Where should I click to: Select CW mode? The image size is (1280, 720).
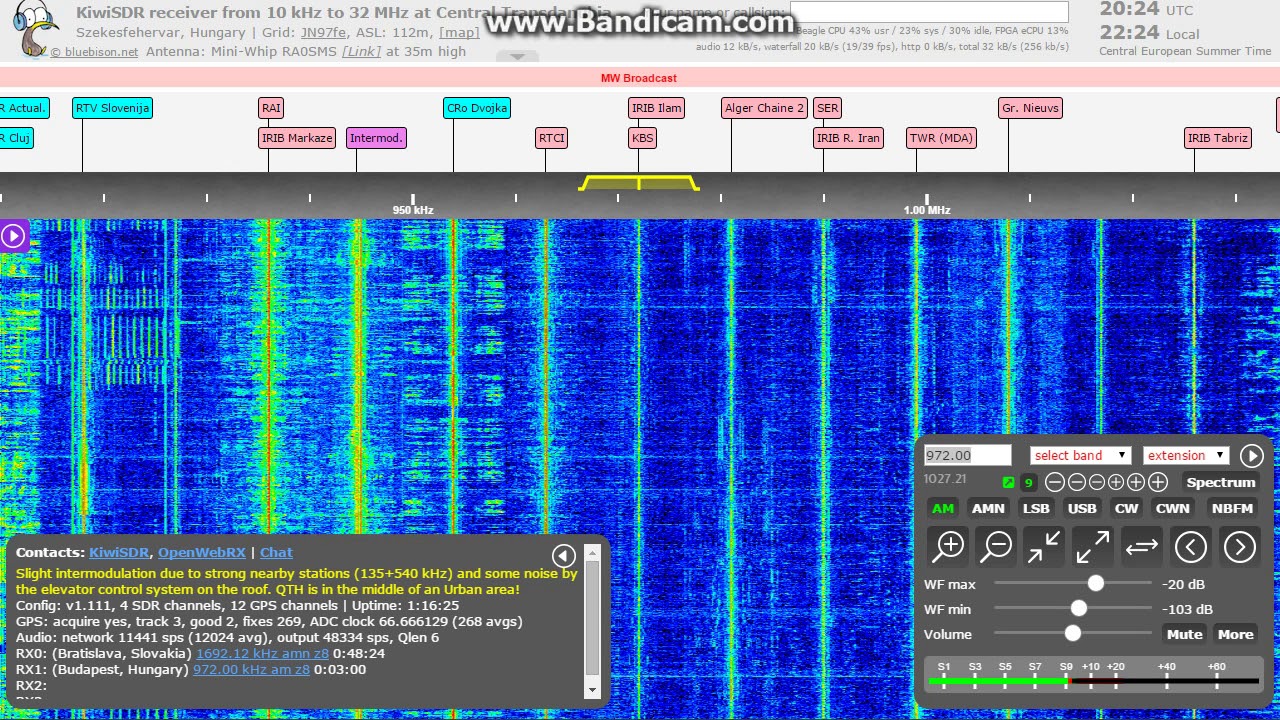point(1126,508)
